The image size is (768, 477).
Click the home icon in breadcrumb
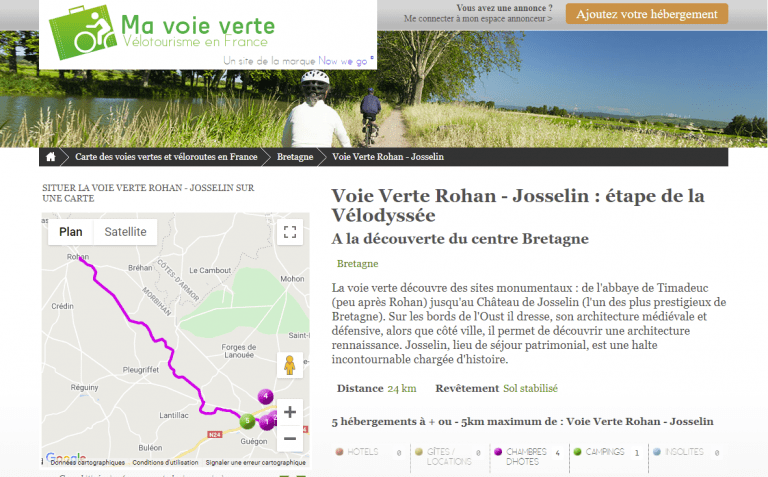click(50, 157)
